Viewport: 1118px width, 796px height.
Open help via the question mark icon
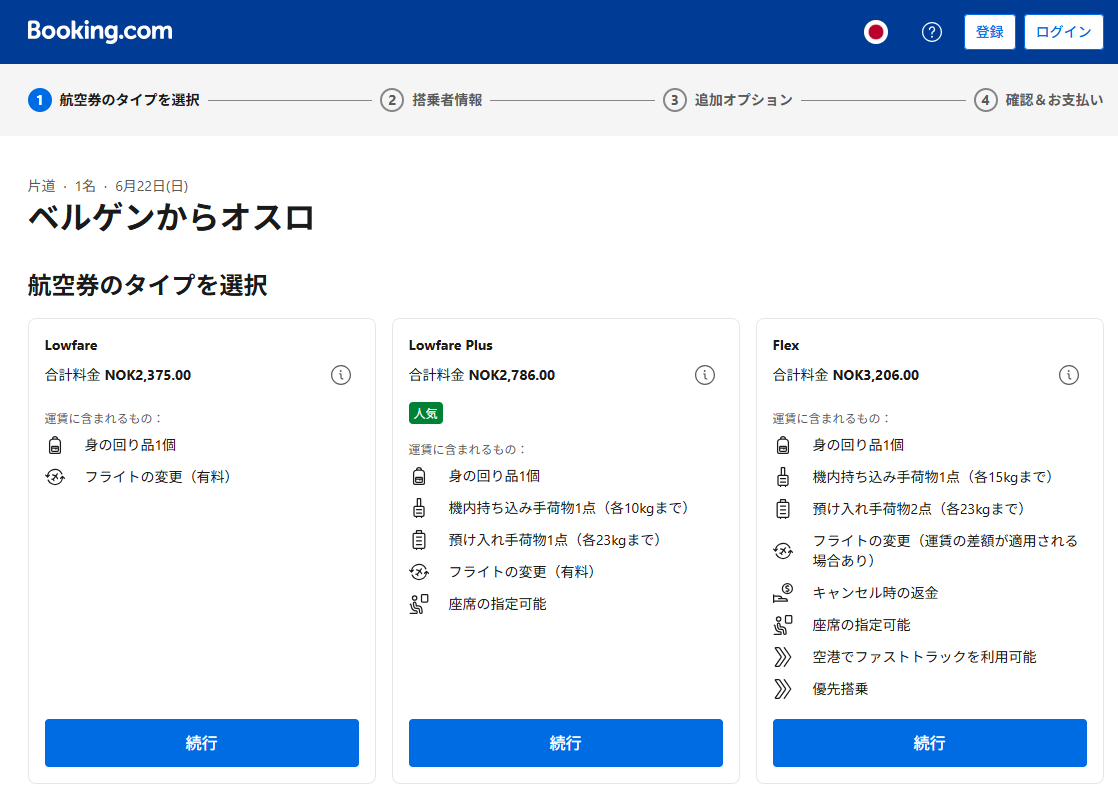coord(932,31)
